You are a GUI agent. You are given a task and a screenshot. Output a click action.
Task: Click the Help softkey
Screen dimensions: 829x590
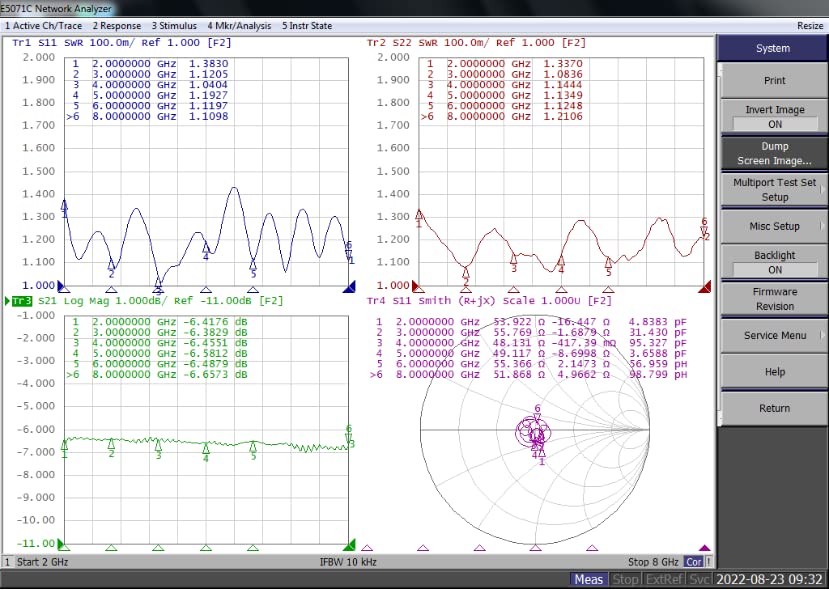[774, 372]
